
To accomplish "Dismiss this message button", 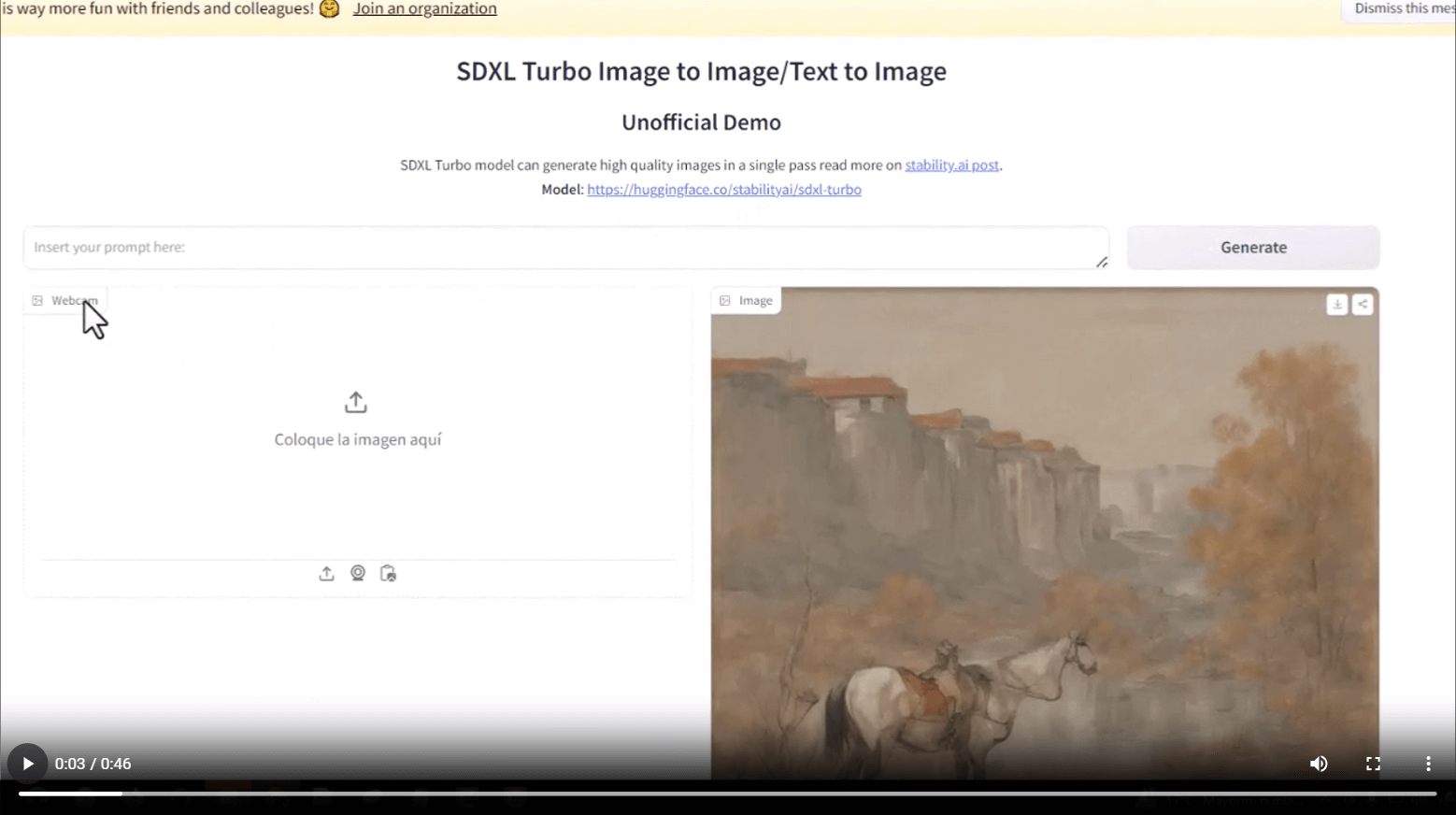I will pos(1399,9).
